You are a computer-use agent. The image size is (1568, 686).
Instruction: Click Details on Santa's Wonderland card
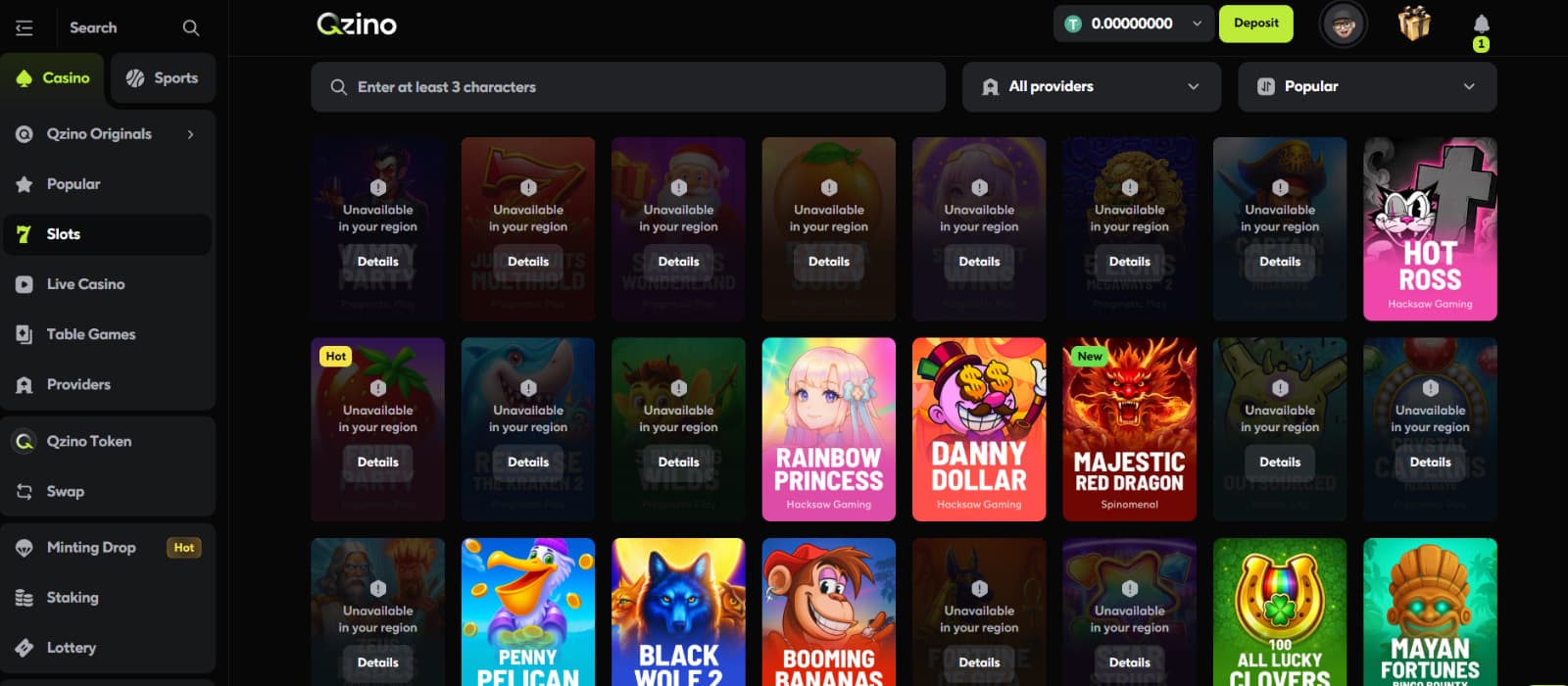click(x=678, y=262)
